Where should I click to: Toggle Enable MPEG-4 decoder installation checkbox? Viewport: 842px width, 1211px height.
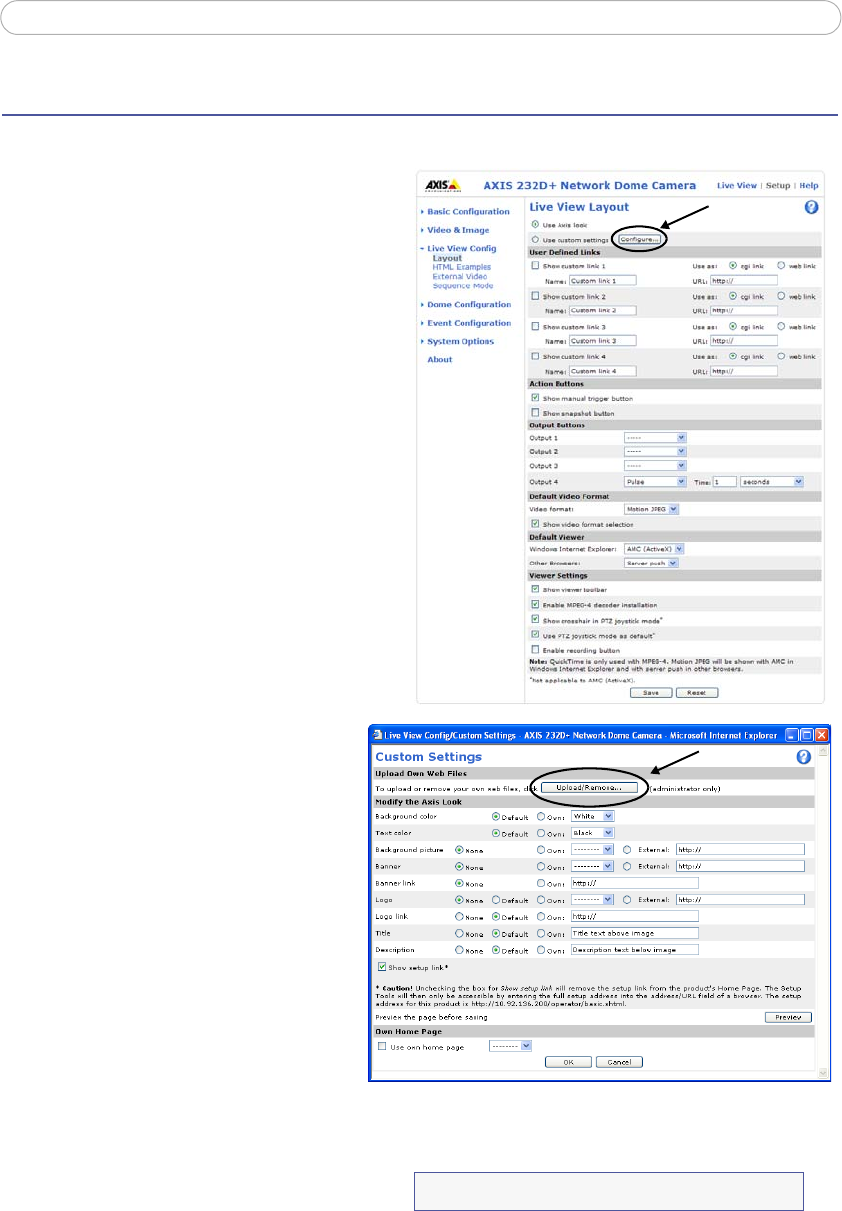[535, 604]
